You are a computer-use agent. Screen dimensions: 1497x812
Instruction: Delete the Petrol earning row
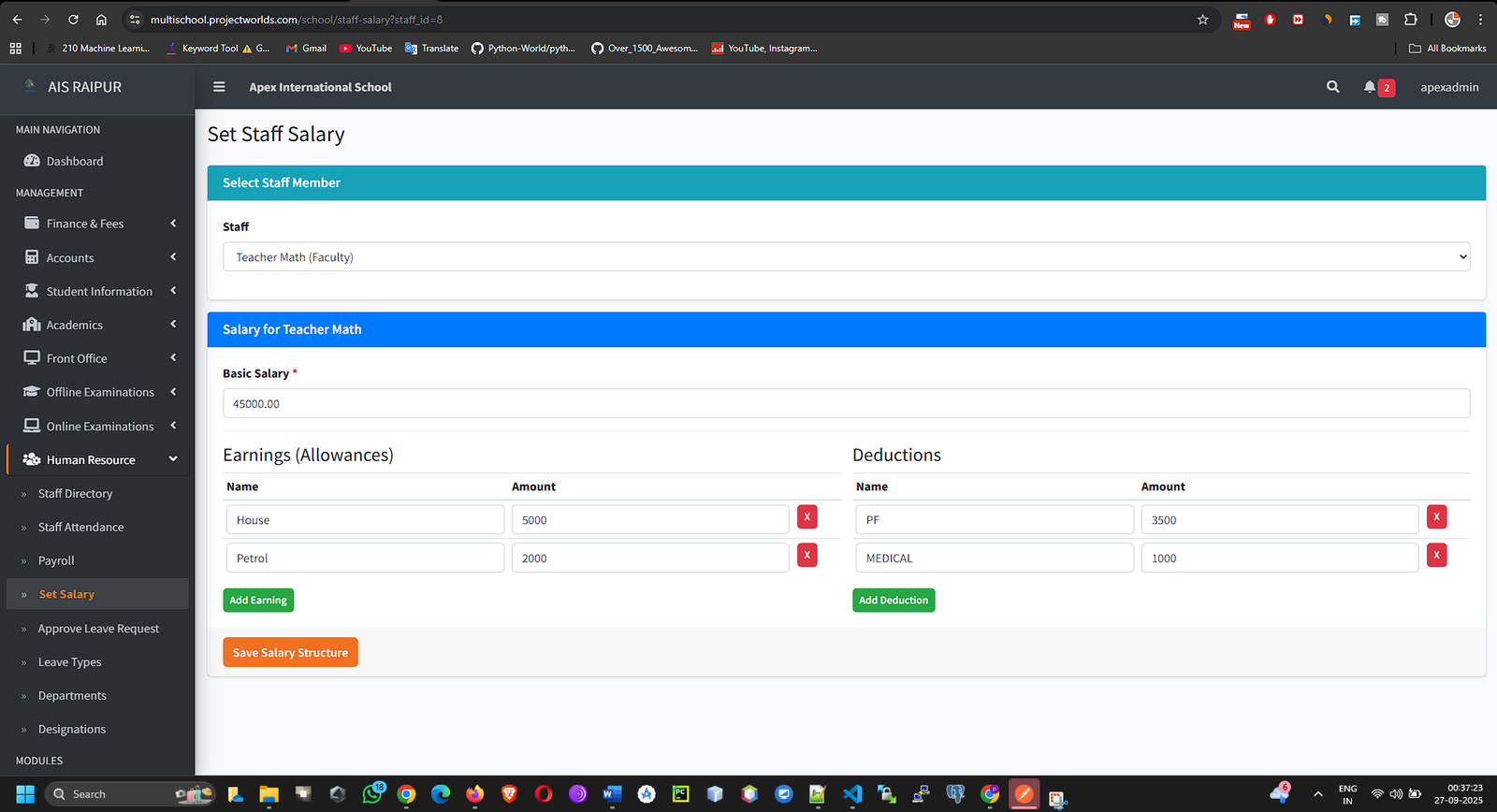(807, 556)
